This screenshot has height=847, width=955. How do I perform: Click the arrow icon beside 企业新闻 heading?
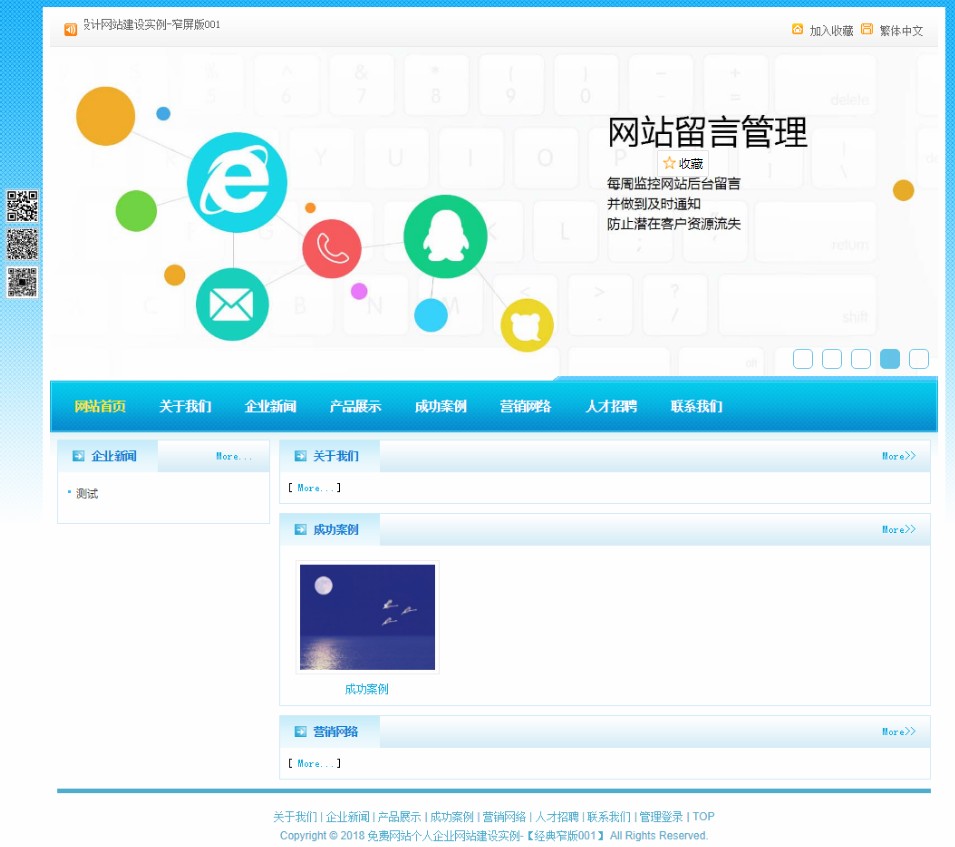[79, 456]
